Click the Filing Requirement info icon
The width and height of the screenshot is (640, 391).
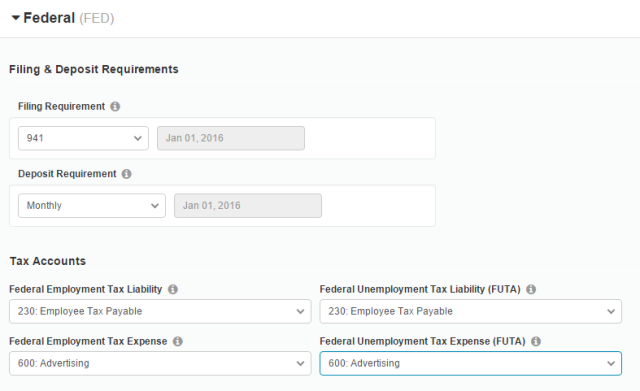(115, 107)
